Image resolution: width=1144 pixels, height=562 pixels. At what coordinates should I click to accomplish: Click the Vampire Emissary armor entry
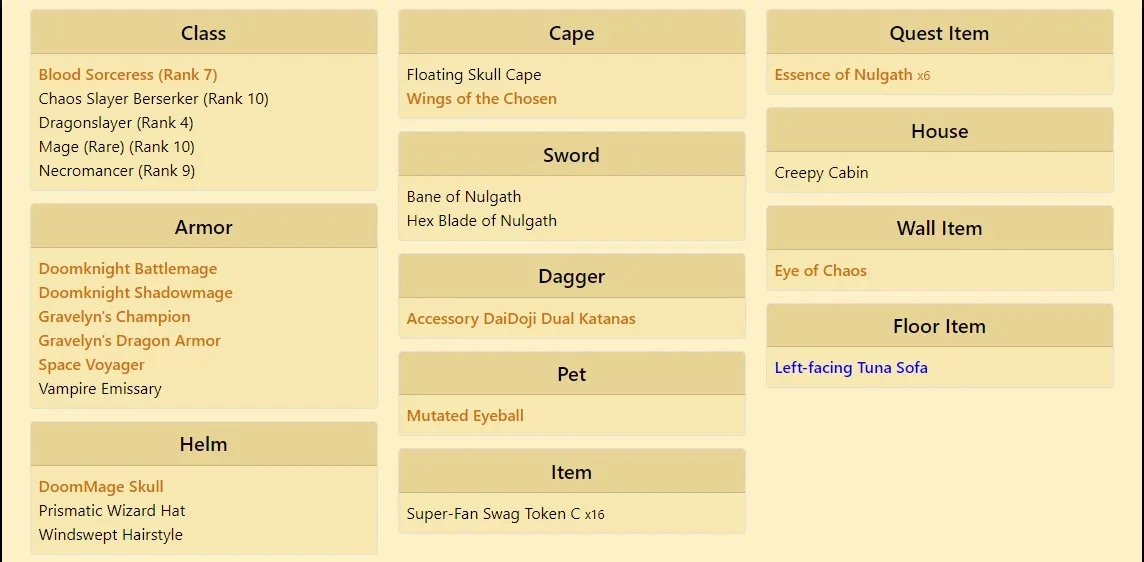100,389
